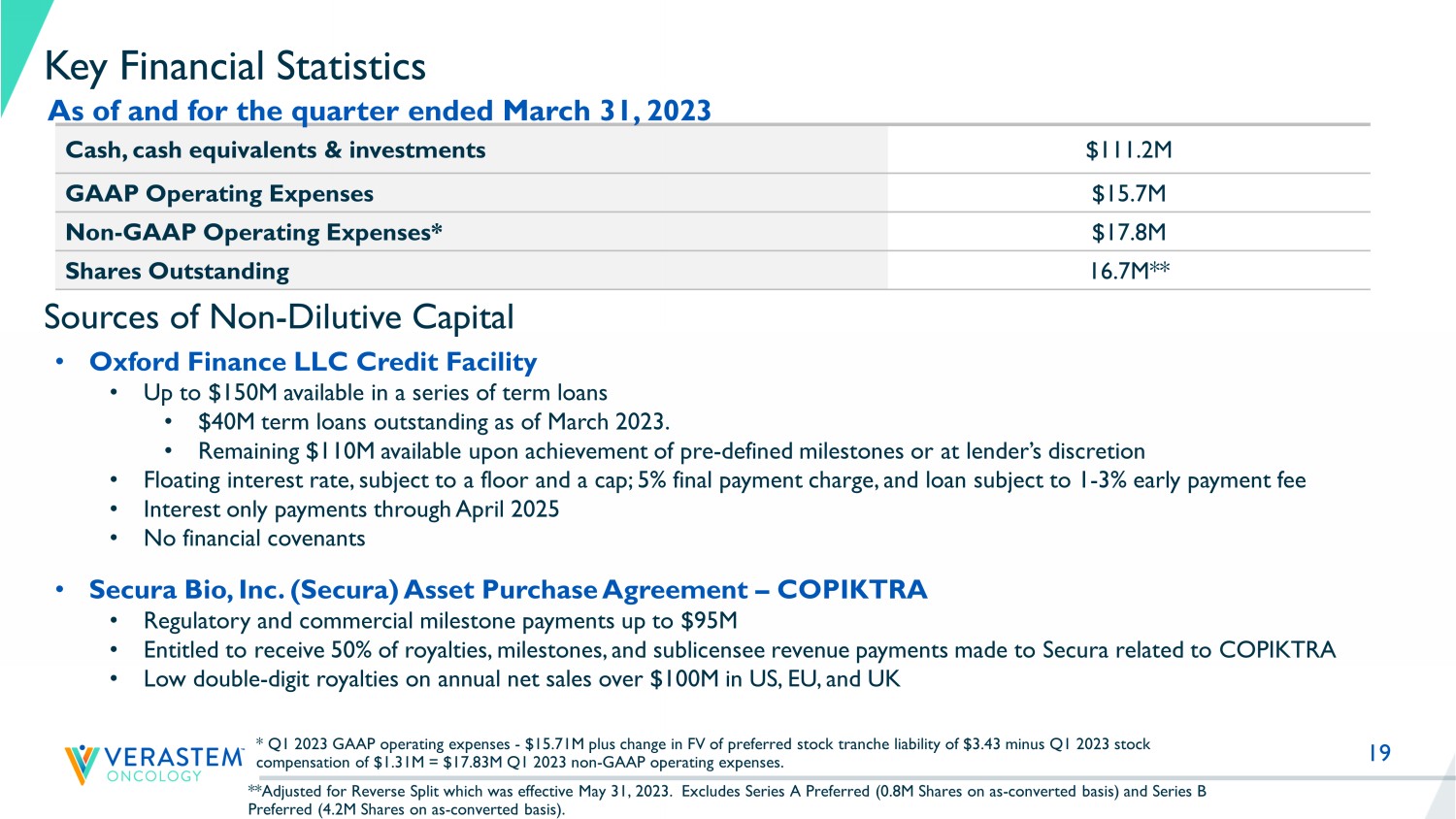The width and height of the screenshot is (1456, 819).
Task: Click the quarter ended March 31, 2023 subtitle
Action: 380,111
